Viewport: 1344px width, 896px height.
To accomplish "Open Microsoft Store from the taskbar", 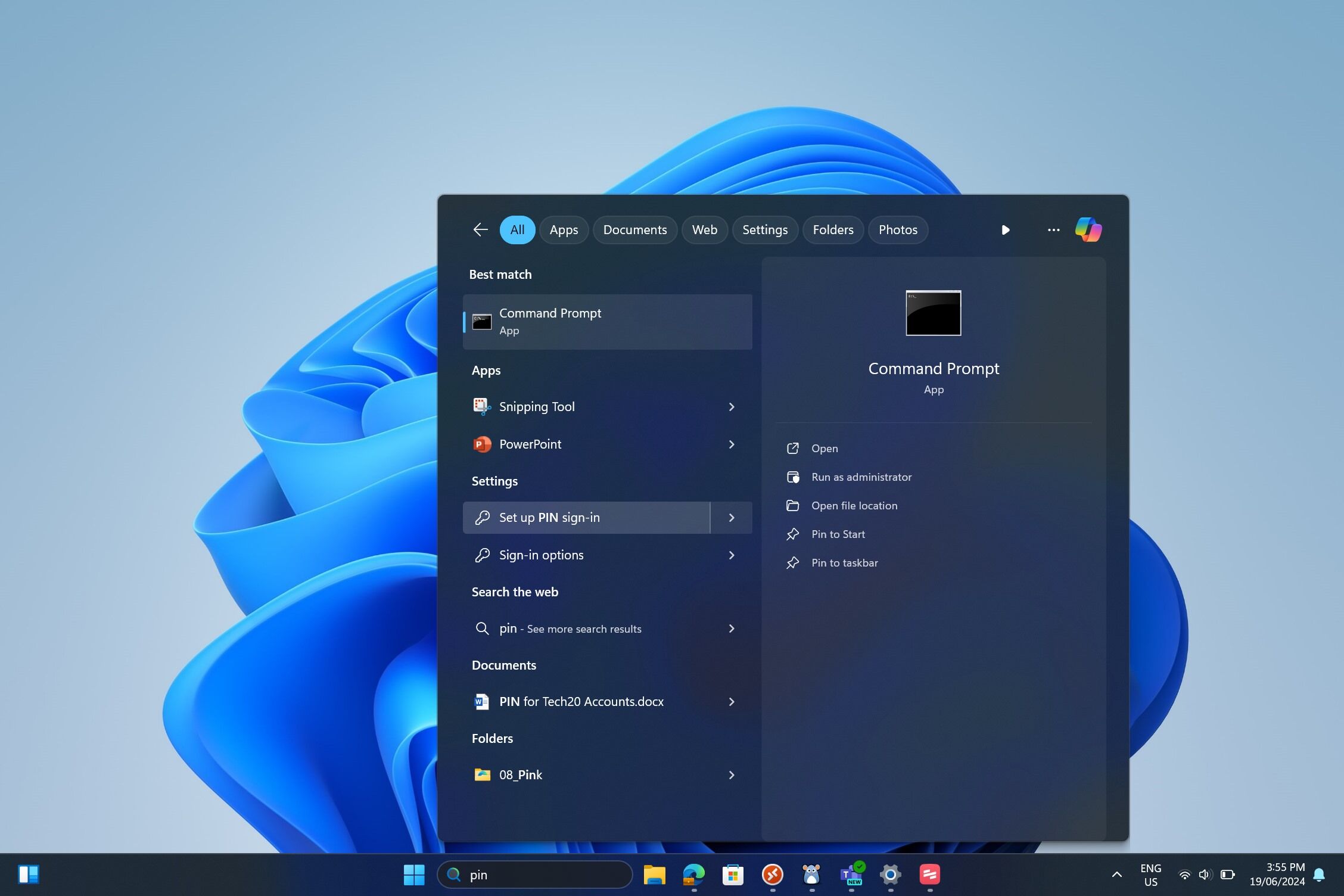I will [733, 875].
